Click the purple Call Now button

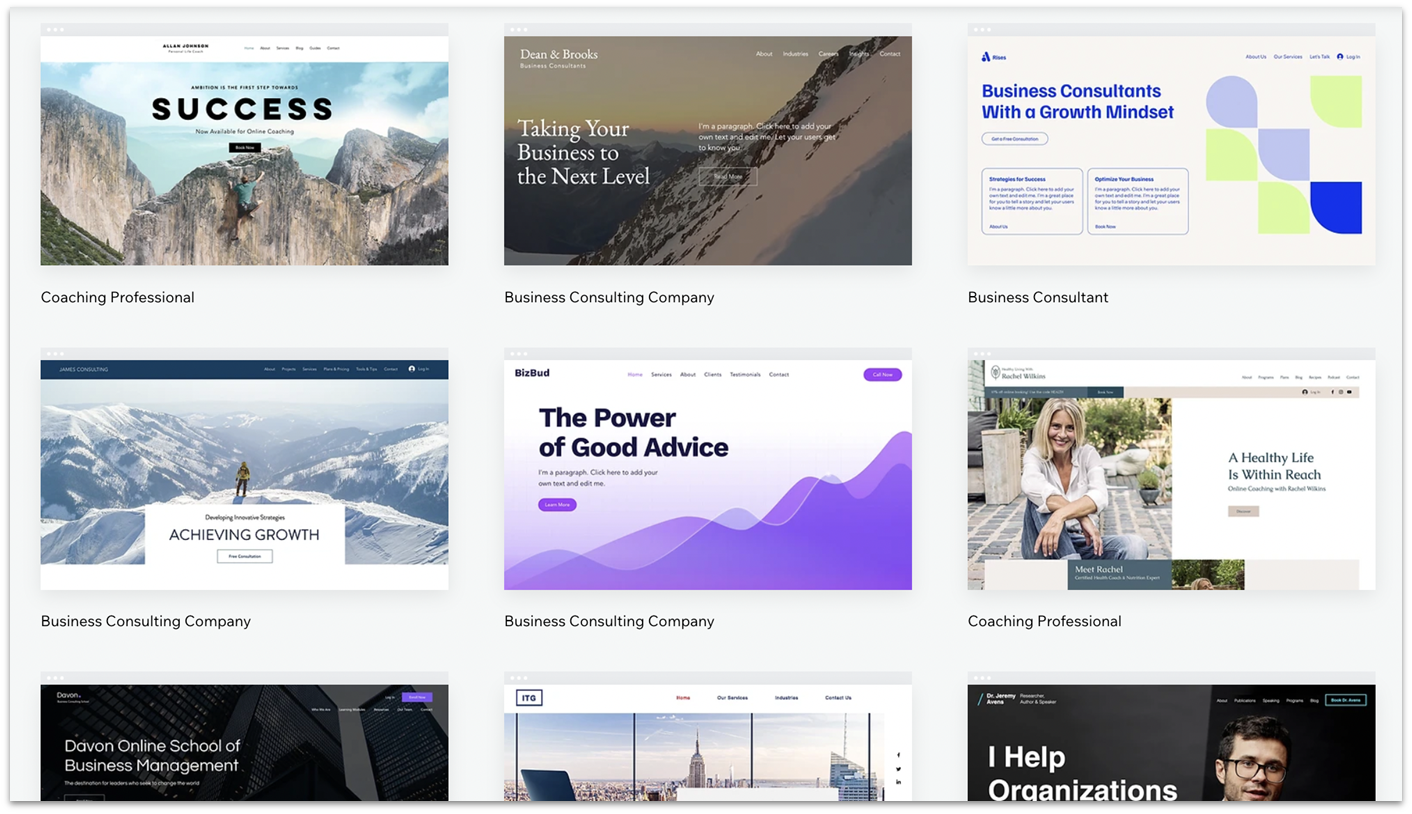[x=882, y=375]
